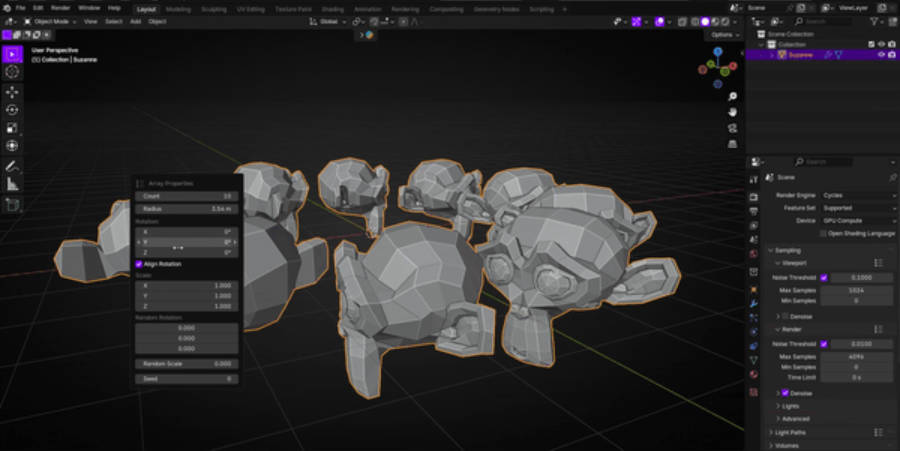Select the Cursor tool
The image size is (900, 451).
pyautogui.click(x=12, y=72)
